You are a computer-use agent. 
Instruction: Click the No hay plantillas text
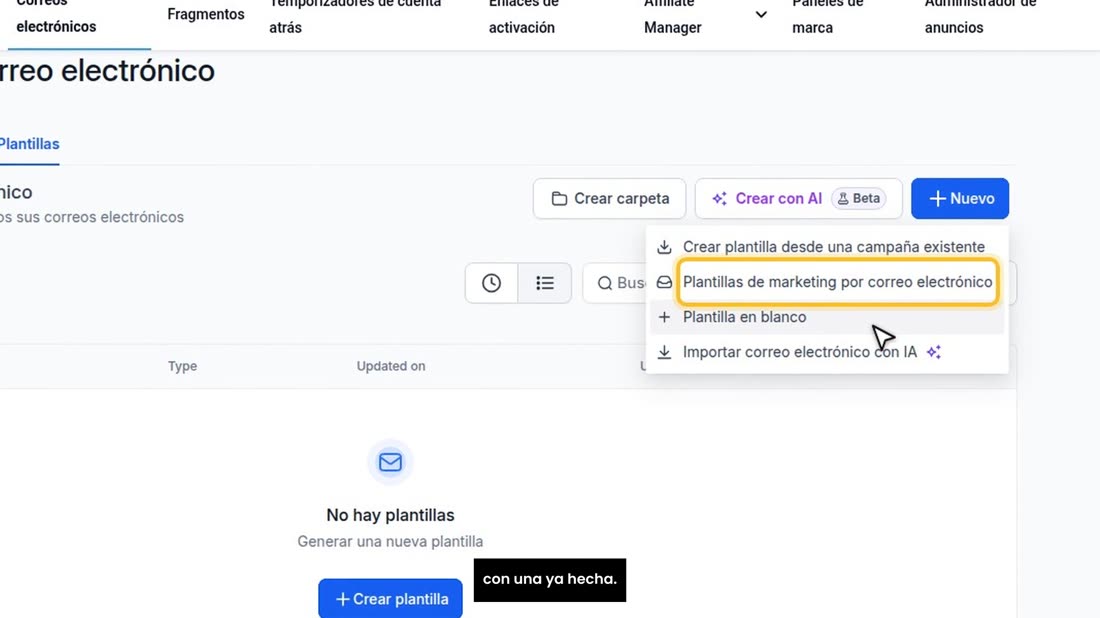tap(390, 515)
